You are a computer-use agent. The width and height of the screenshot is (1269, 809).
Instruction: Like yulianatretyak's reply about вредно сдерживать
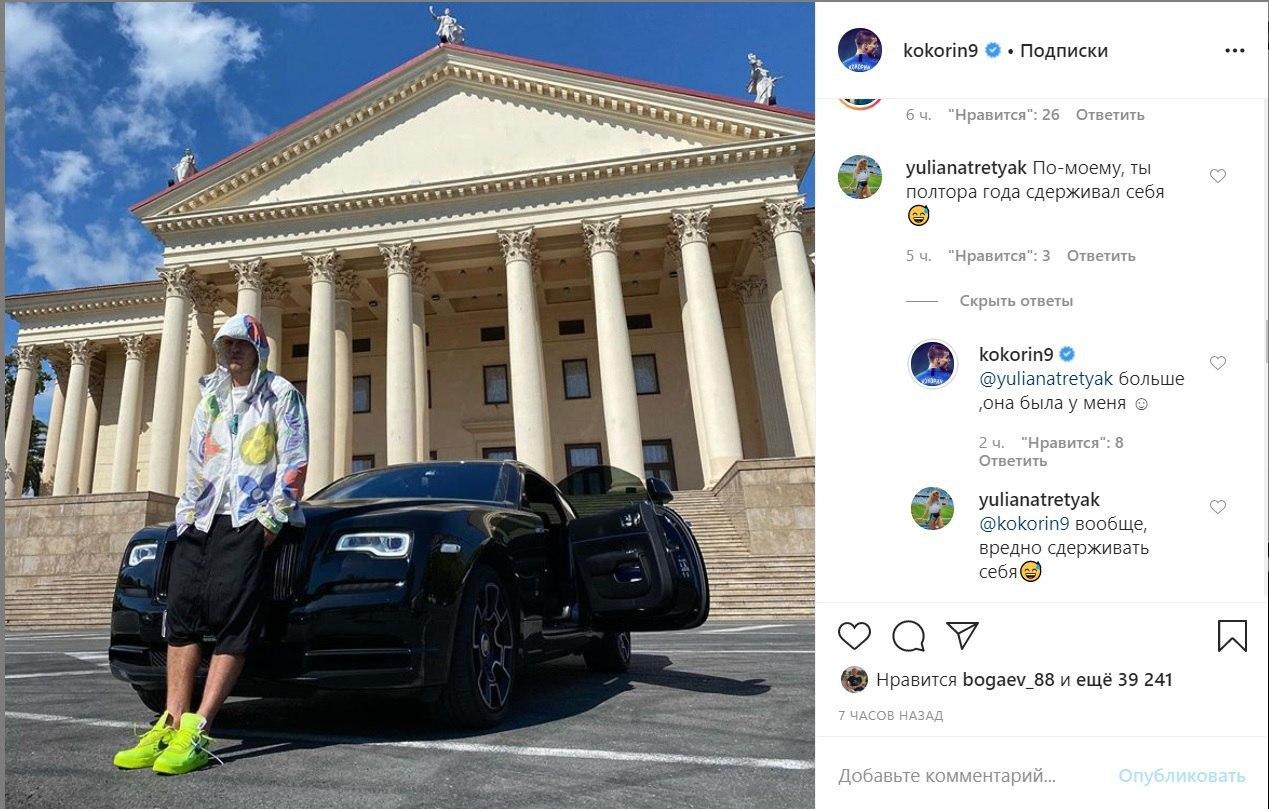point(1218,507)
